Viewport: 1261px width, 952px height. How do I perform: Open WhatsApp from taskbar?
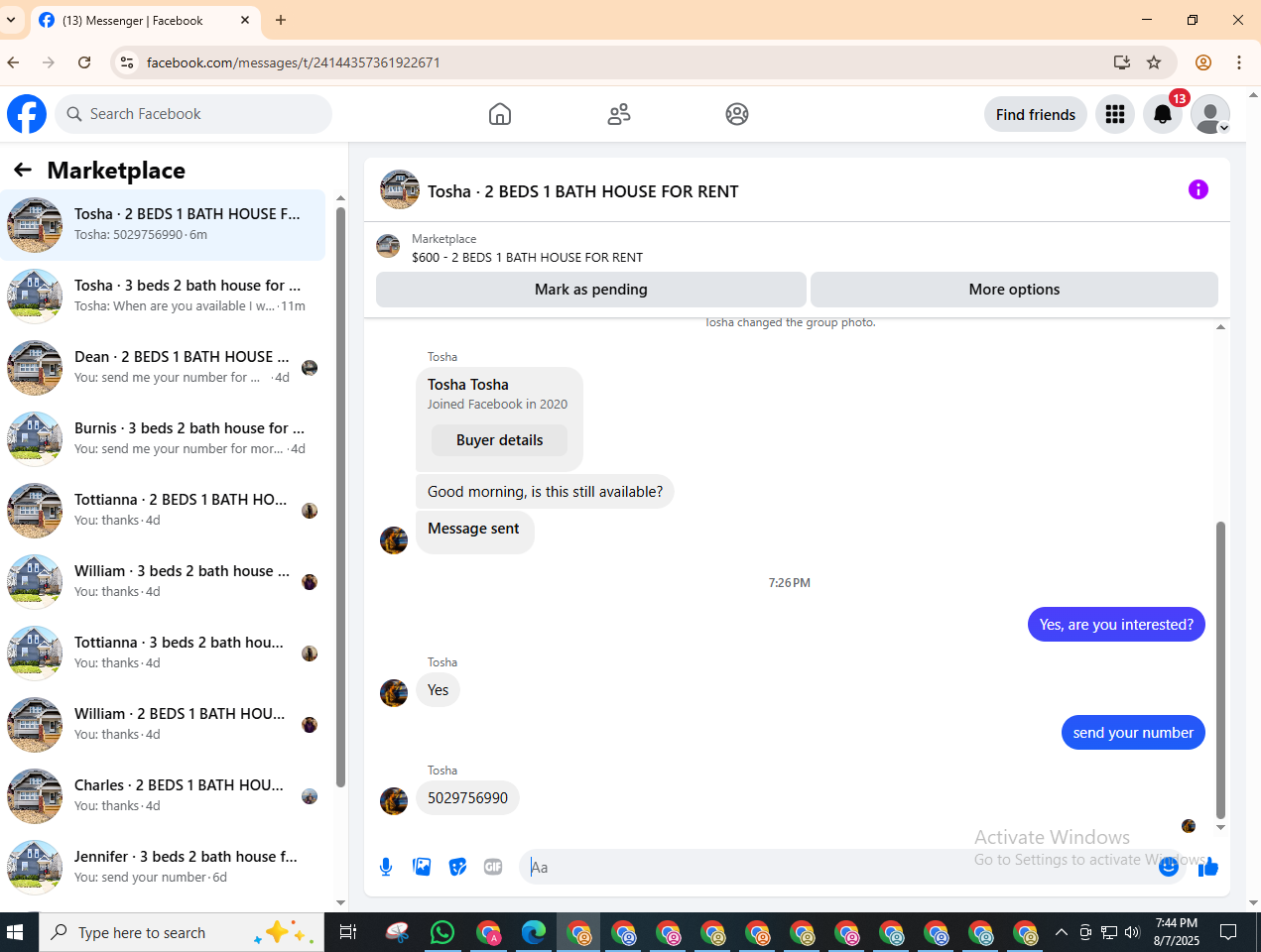[442, 932]
